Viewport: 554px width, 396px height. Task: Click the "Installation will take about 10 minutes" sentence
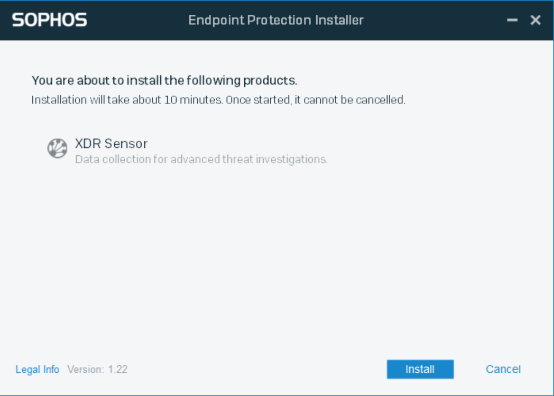[x=127, y=100]
